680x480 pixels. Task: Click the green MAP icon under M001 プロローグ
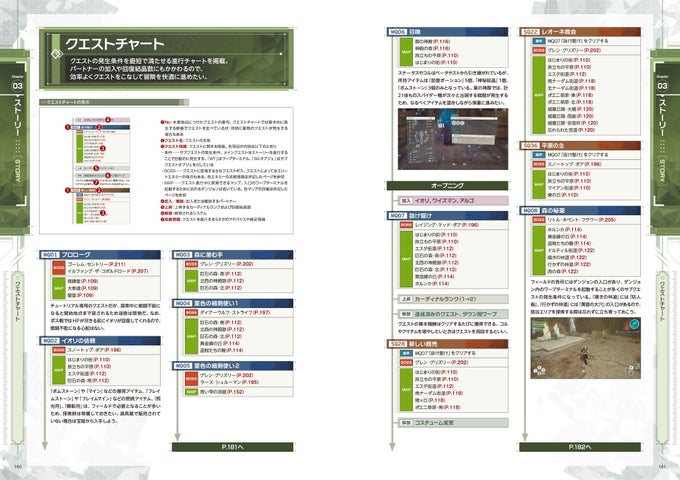click(x=59, y=288)
